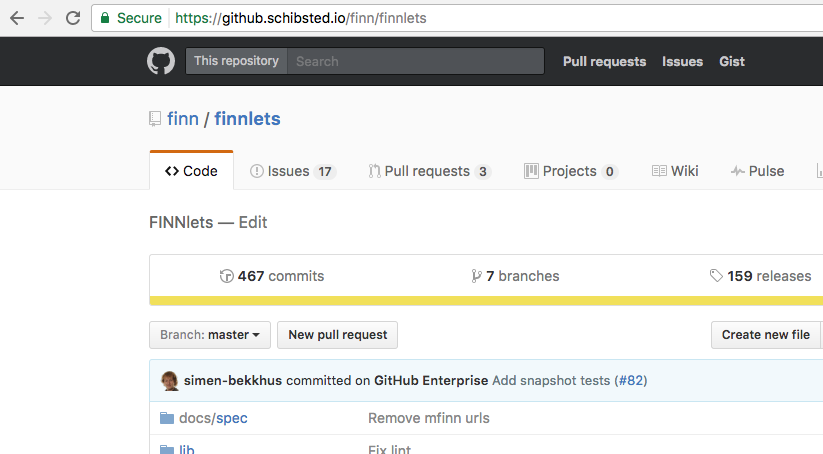View the 159 releases
The height and width of the screenshot is (454, 823).
click(760, 276)
